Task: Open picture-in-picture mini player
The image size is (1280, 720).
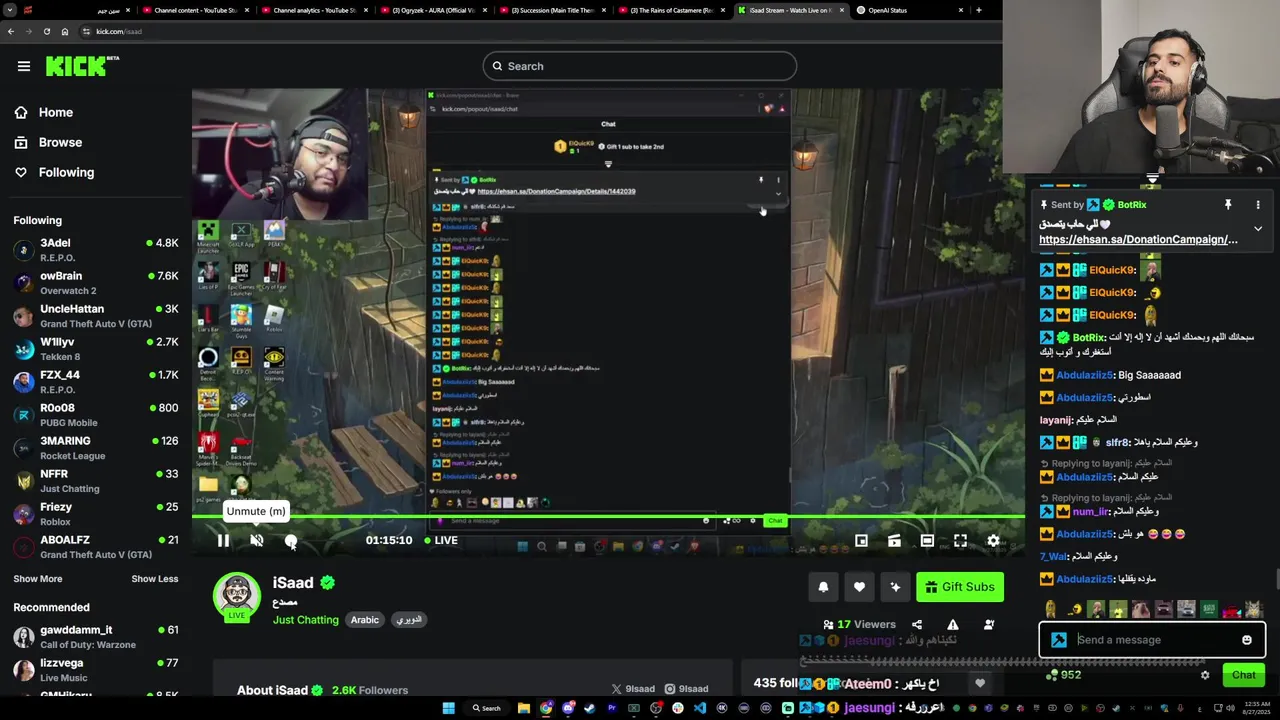Action: (x=861, y=540)
